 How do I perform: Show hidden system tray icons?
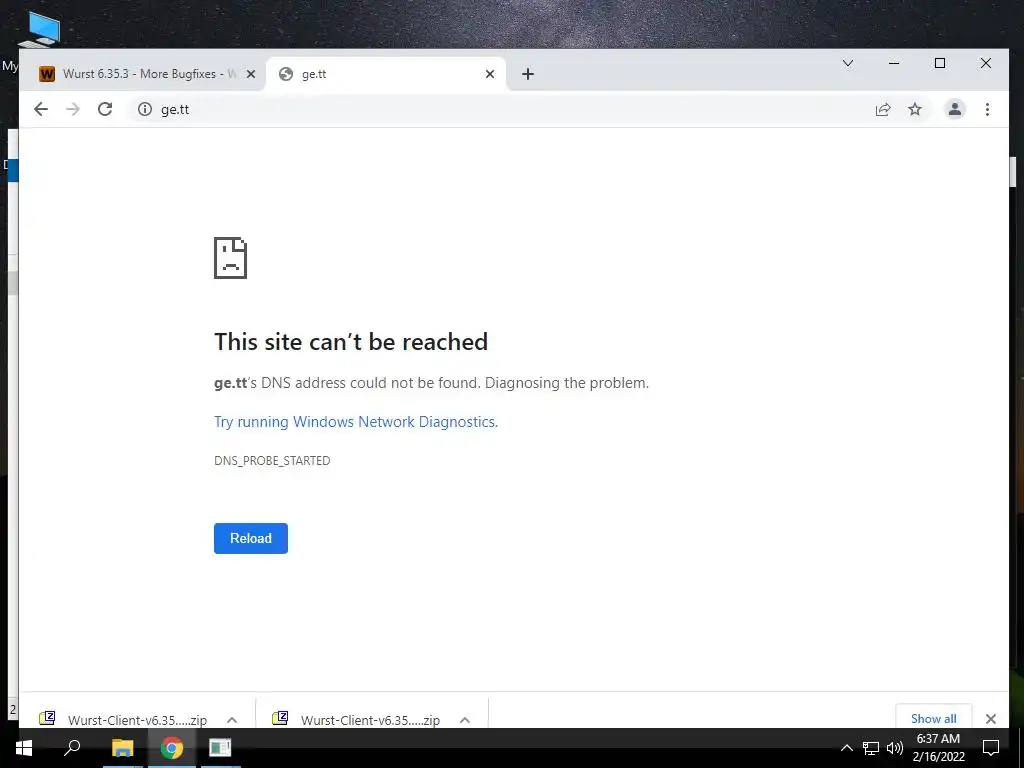(x=846, y=748)
